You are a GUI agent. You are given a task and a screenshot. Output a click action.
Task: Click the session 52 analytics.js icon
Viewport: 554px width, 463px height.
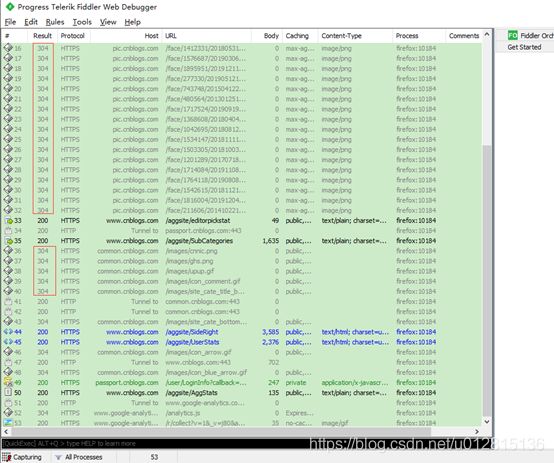coord(8,413)
